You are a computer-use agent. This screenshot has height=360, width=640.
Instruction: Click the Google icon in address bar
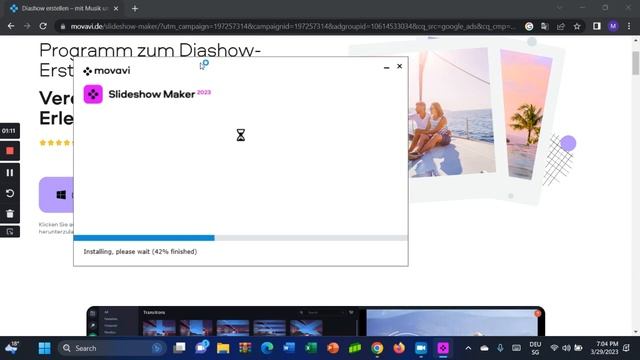[x=529, y=26]
